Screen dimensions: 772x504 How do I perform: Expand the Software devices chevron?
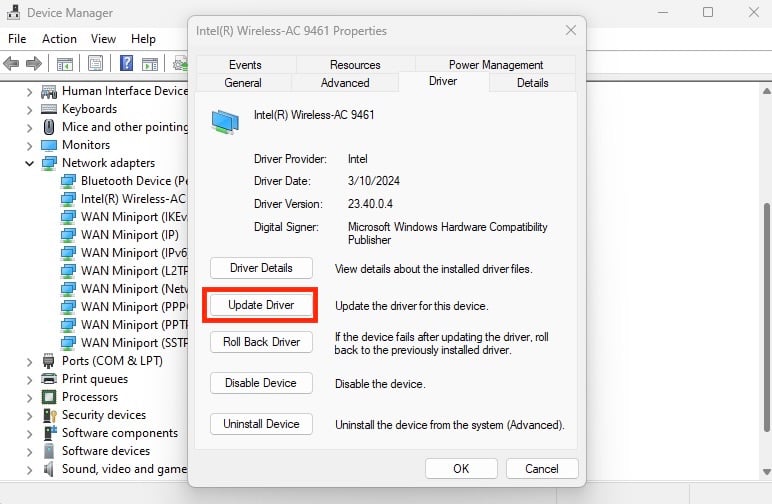click(x=30, y=452)
